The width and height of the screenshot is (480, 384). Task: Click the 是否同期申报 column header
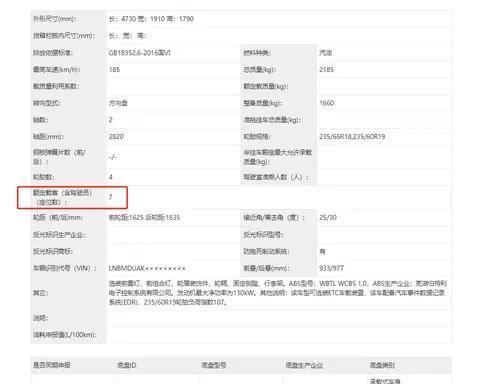coord(51,365)
